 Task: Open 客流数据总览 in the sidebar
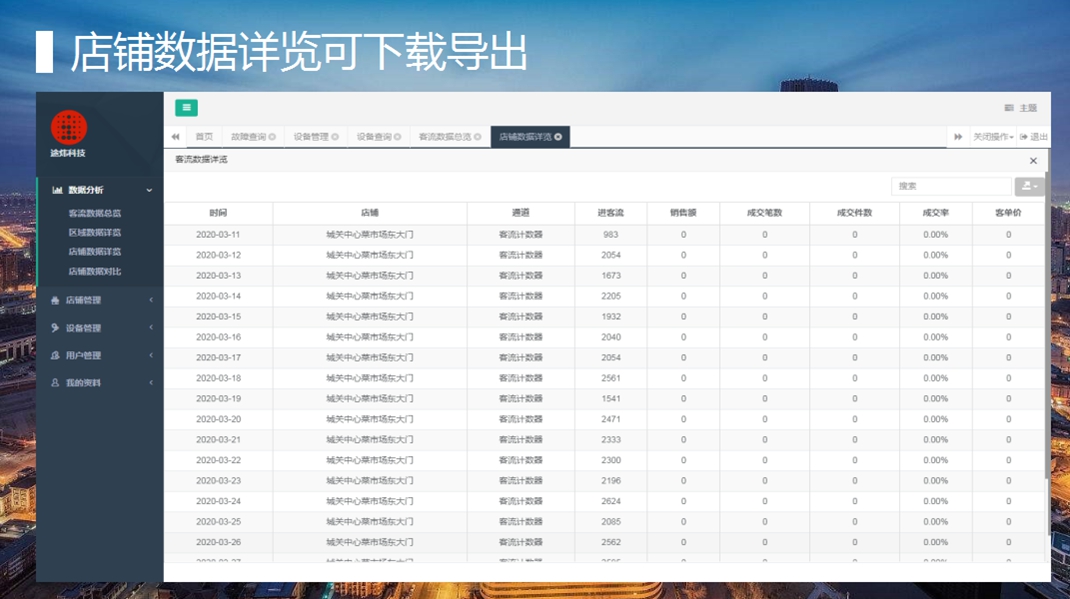pyautogui.click(x=95, y=213)
